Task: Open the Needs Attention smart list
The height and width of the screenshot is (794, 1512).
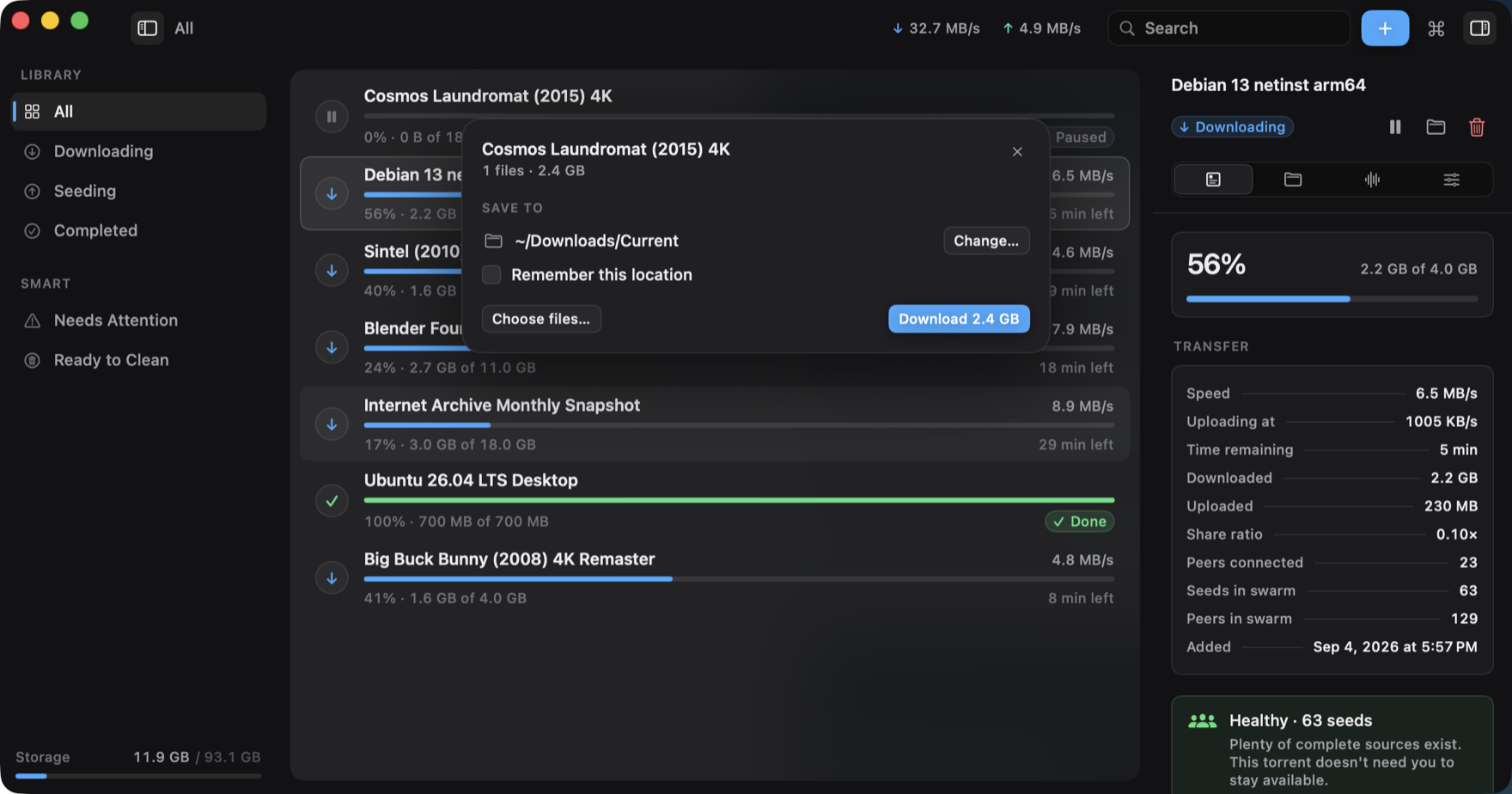Action: click(x=138, y=321)
